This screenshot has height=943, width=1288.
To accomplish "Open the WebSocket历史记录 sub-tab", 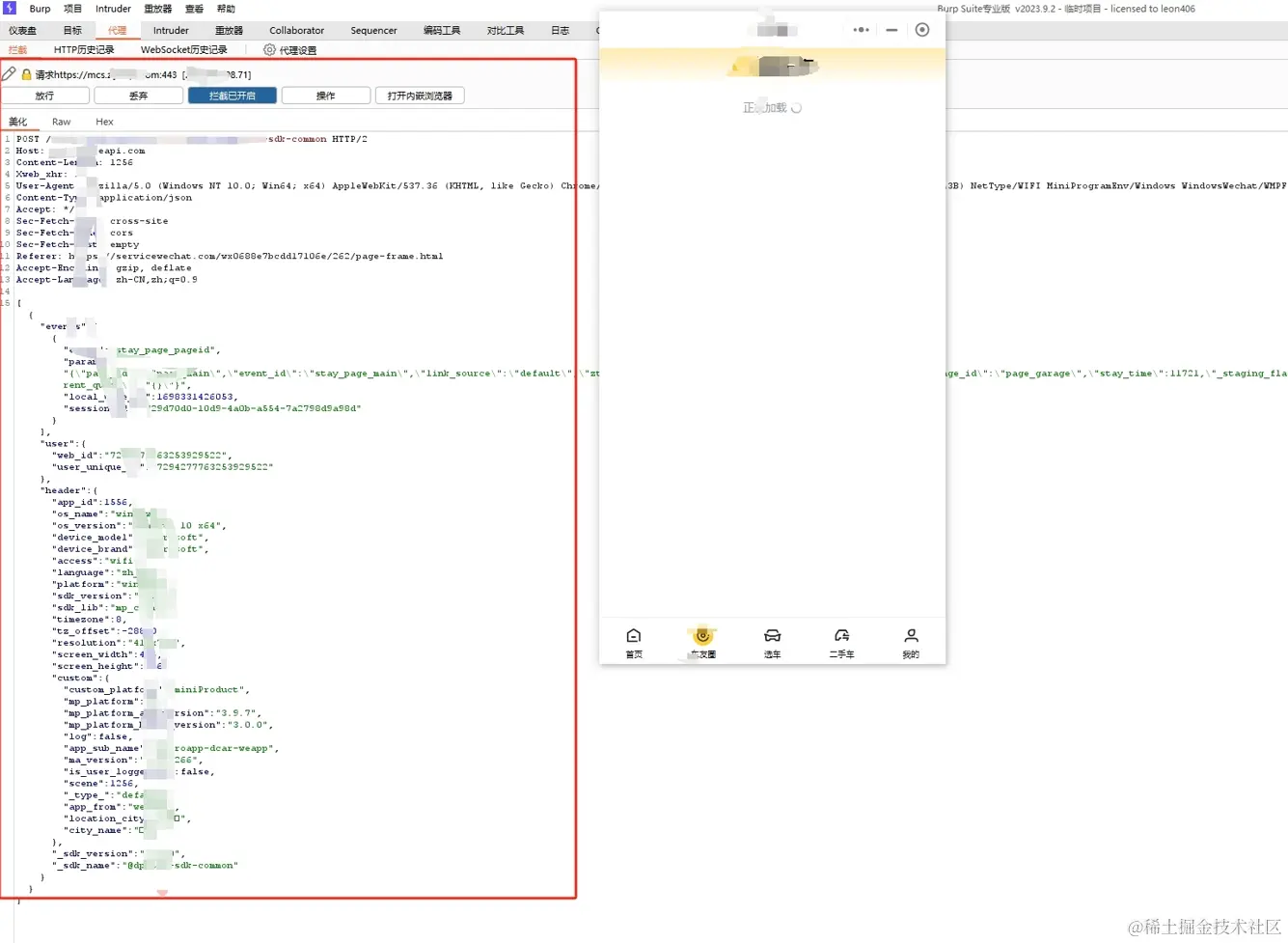I will click(184, 49).
